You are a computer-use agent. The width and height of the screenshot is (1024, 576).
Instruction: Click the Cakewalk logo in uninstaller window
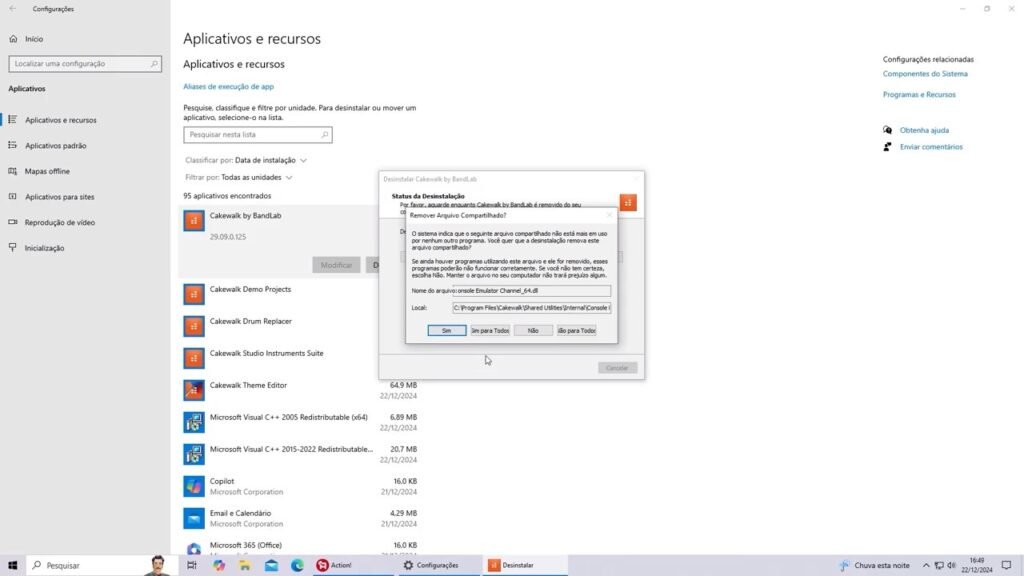point(628,202)
